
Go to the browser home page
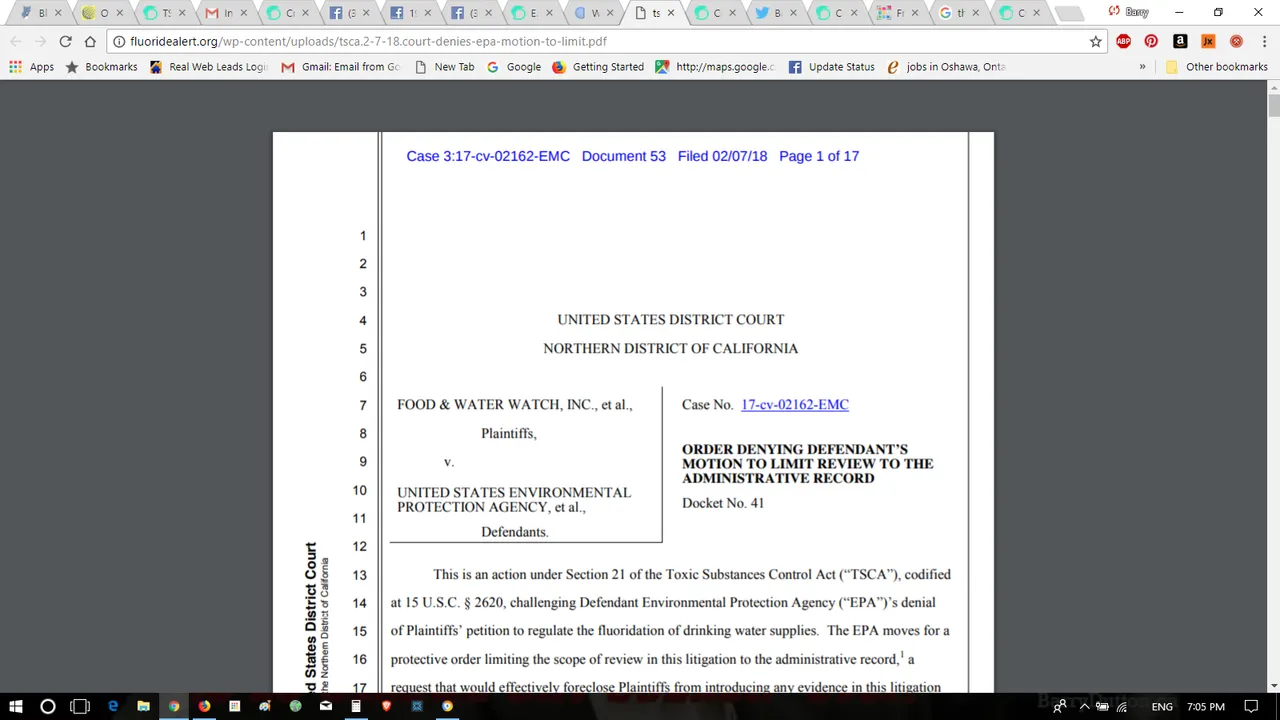[x=90, y=41]
